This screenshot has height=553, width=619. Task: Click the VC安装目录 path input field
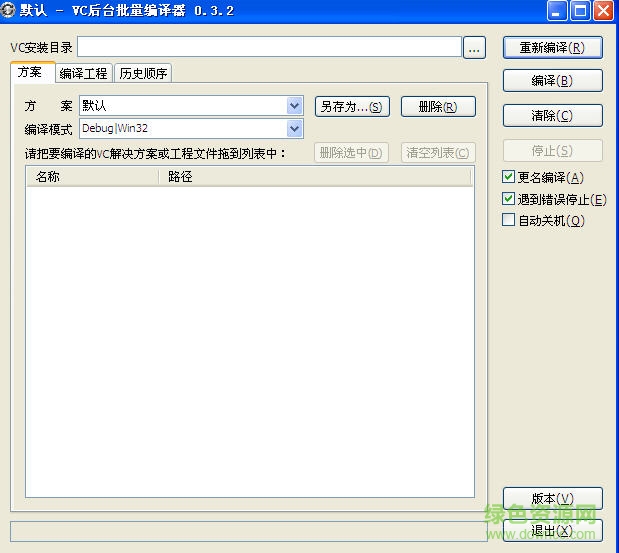(x=269, y=47)
